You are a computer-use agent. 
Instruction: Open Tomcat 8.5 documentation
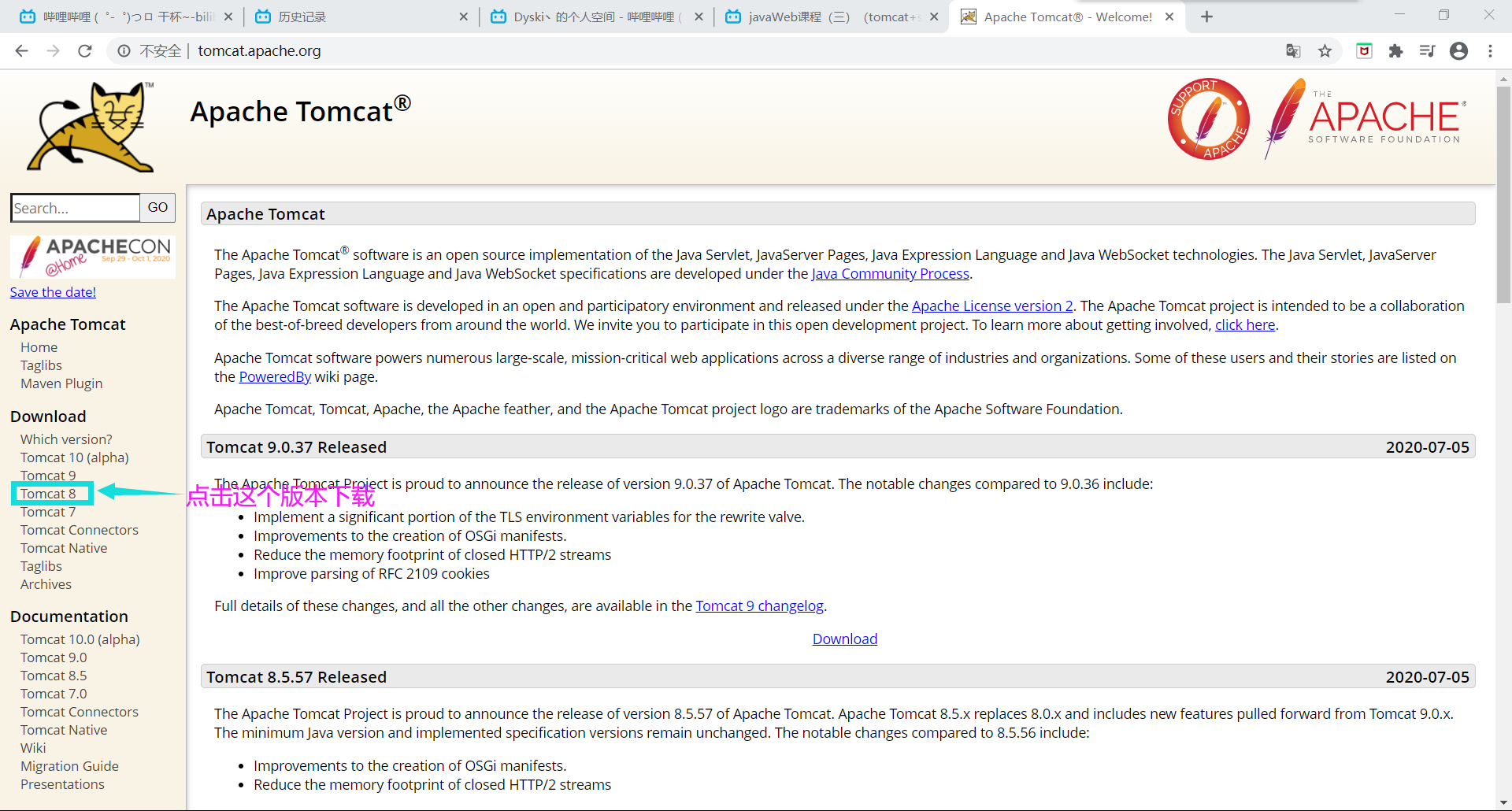(54, 676)
